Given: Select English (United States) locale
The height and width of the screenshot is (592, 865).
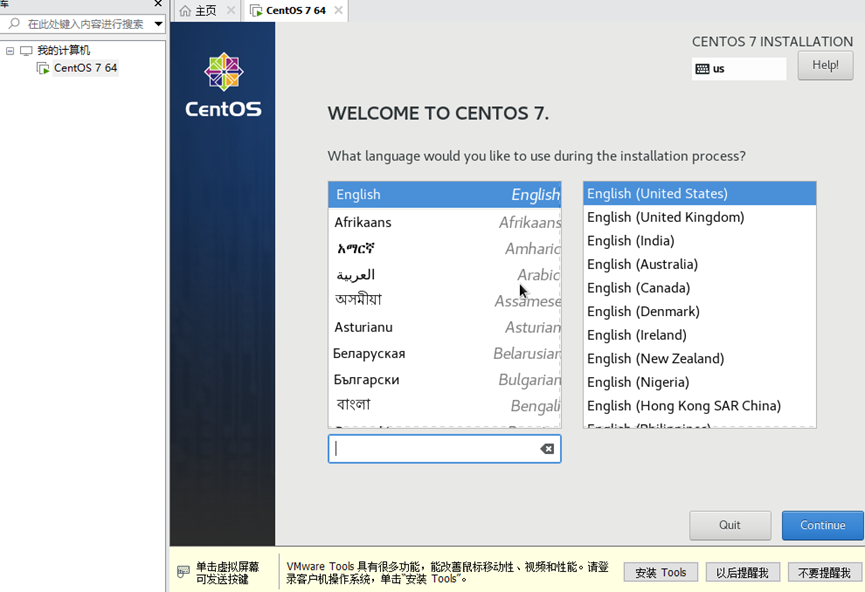Looking at the screenshot, I should [x=700, y=194].
